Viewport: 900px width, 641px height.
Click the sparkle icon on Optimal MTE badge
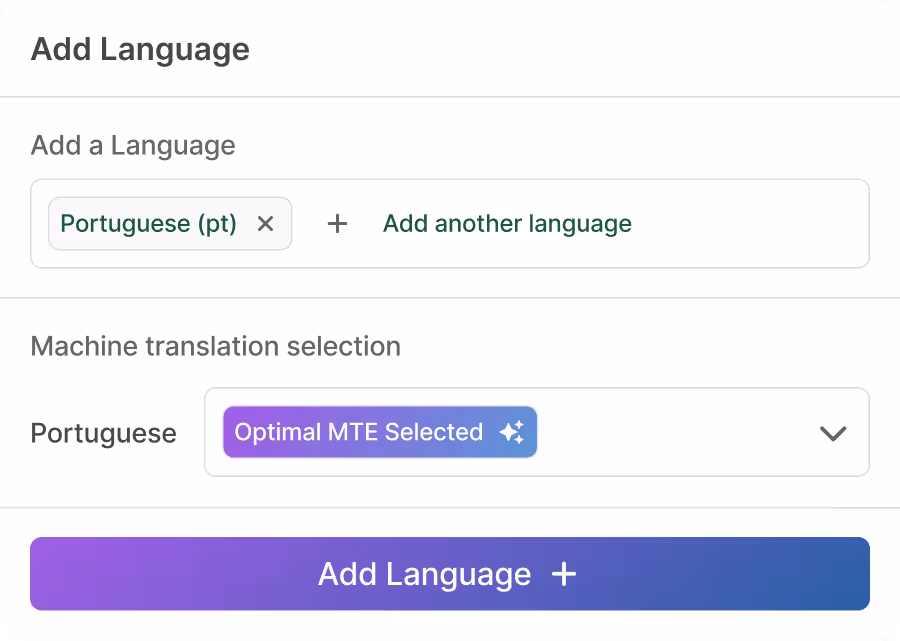(x=512, y=432)
